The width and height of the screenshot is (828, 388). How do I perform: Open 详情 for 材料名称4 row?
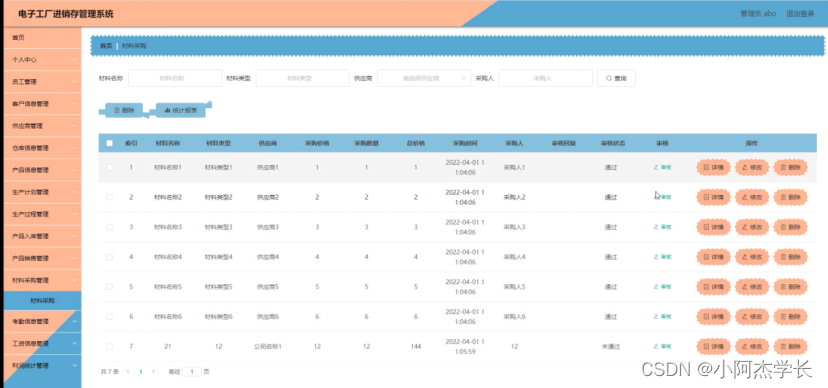pyautogui.click(x=713, y=257)
